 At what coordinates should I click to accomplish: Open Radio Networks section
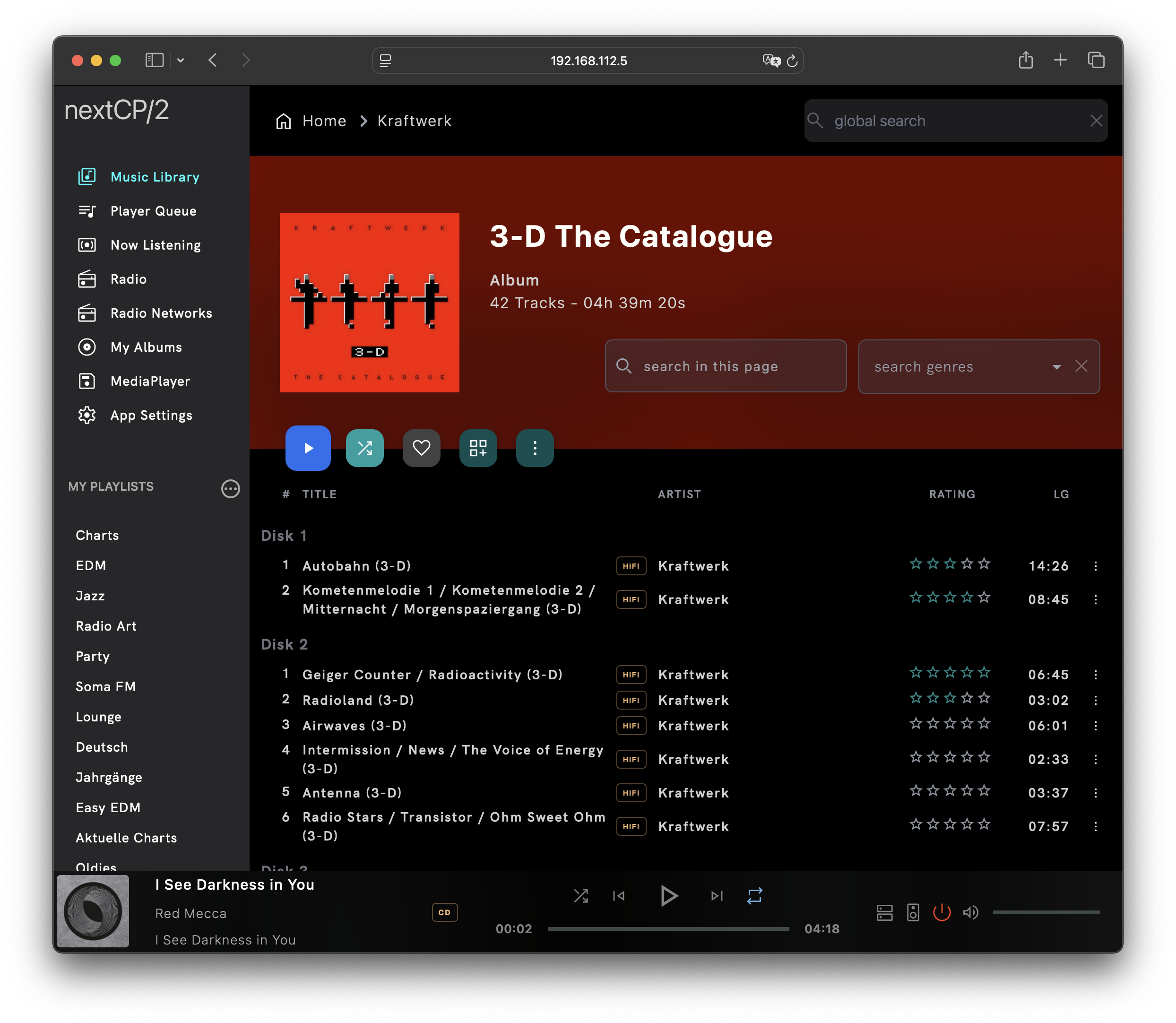coord(145,313)
